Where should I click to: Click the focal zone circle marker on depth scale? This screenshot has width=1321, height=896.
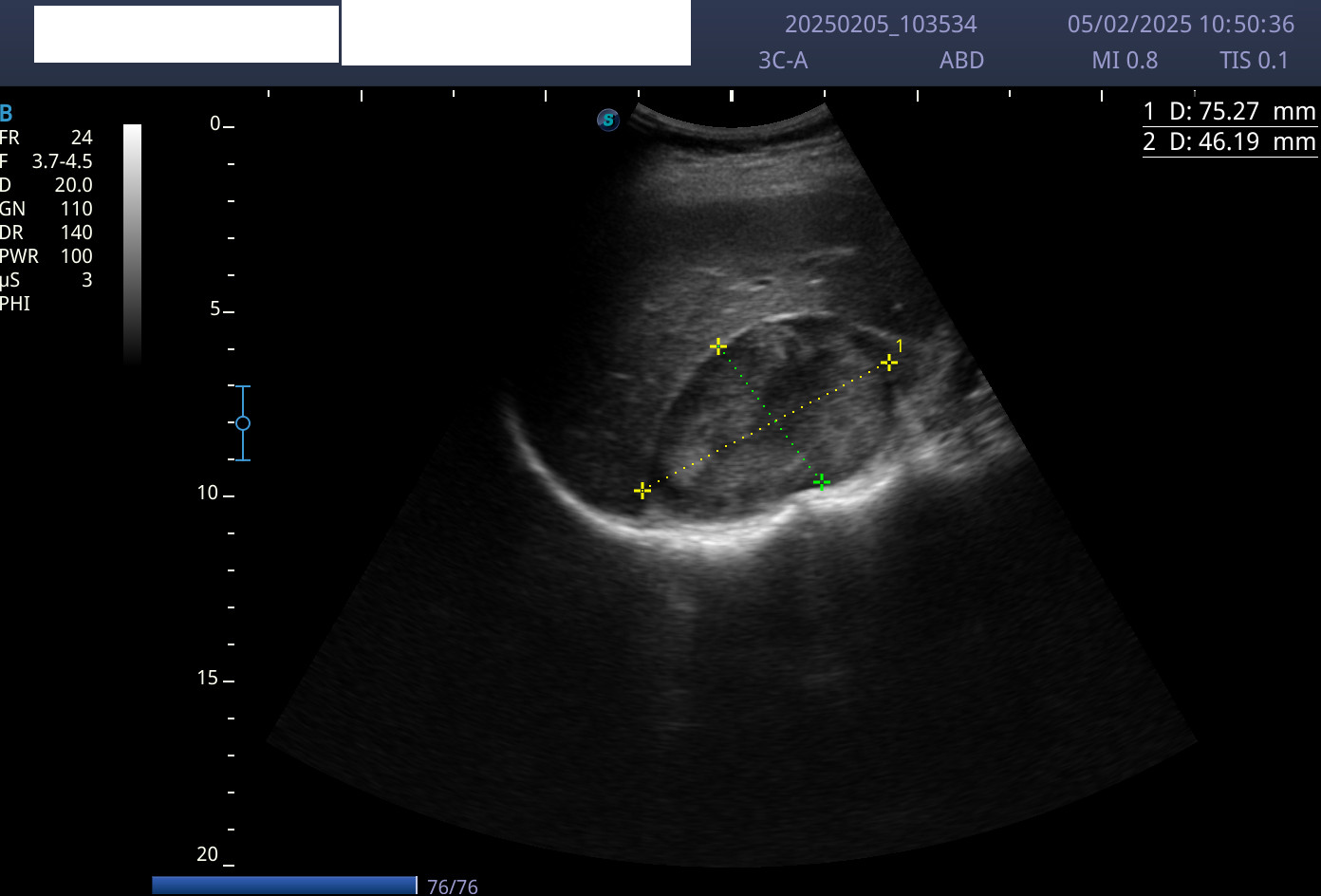[243, 423]
